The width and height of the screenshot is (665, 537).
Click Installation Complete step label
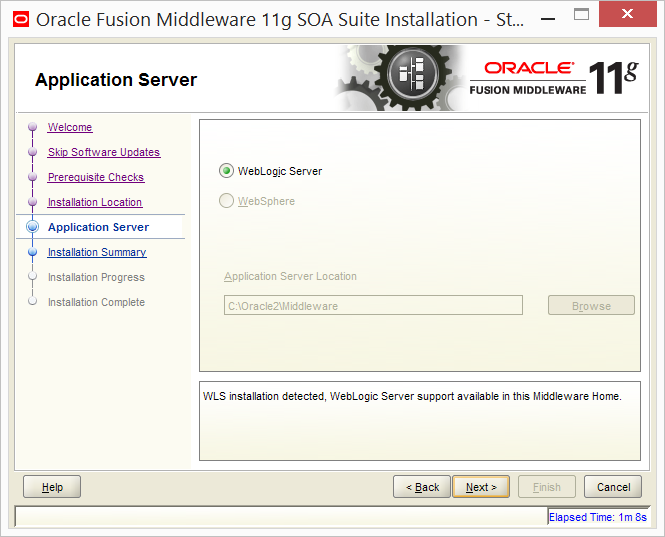coord(96,302)
